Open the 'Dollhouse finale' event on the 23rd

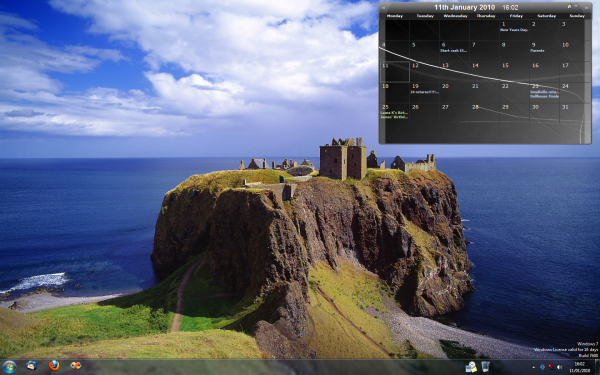544,96
